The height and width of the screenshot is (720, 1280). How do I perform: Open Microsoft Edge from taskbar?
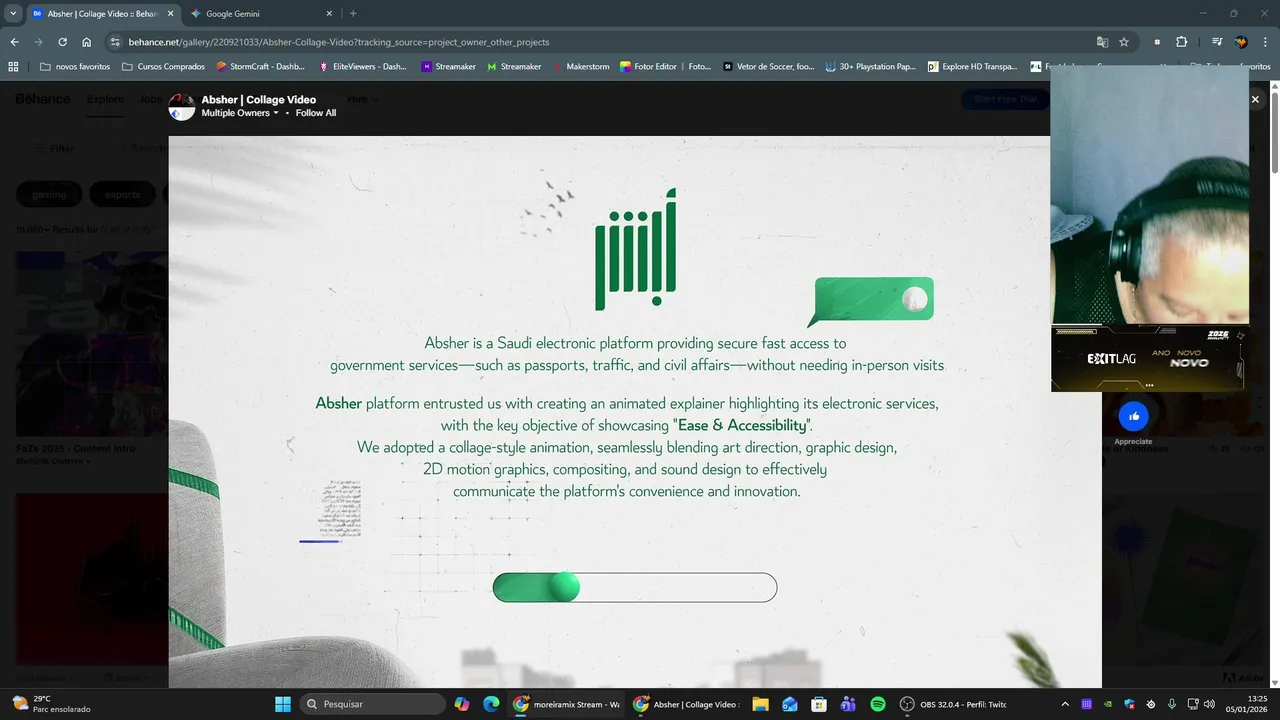[491, 704]
